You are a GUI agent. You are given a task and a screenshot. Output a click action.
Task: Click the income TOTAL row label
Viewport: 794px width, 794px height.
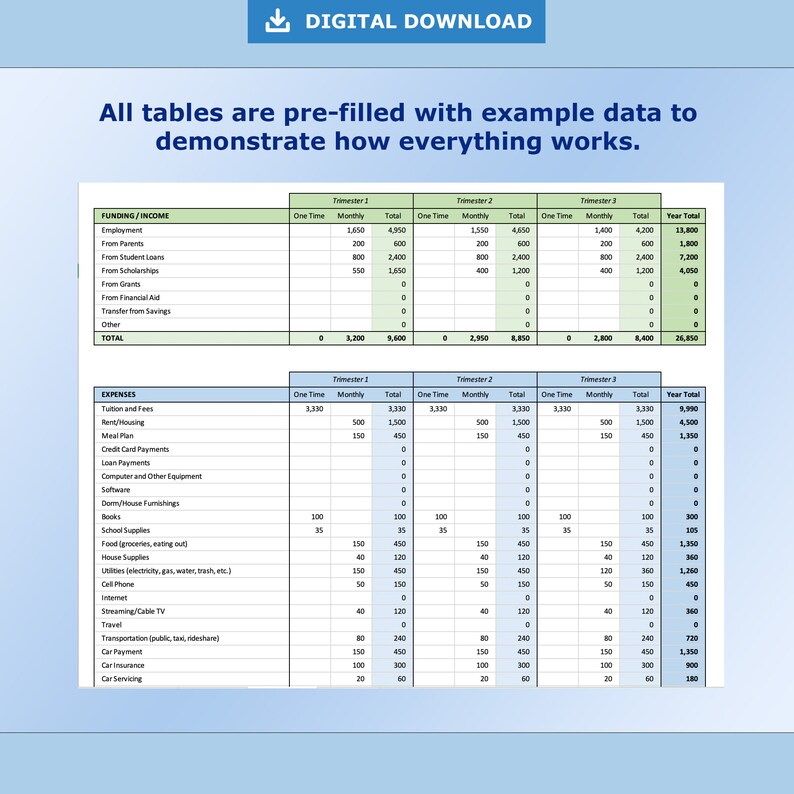click(112, 338)
